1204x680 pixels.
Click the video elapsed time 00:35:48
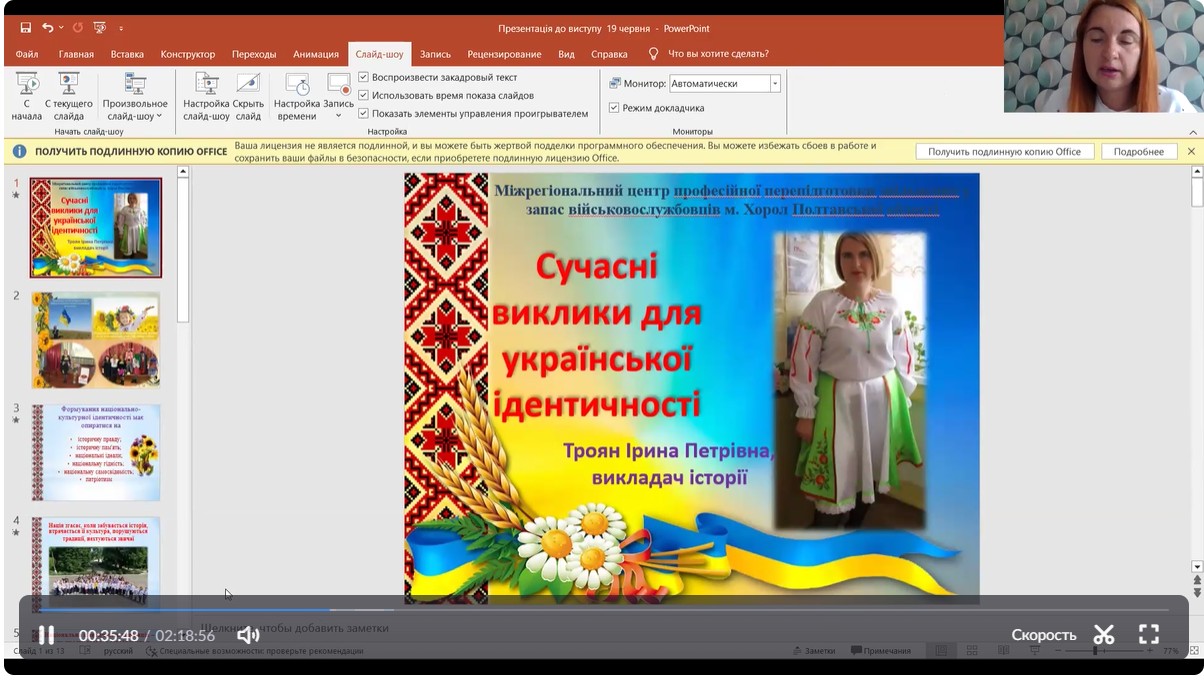pos(108,636)
